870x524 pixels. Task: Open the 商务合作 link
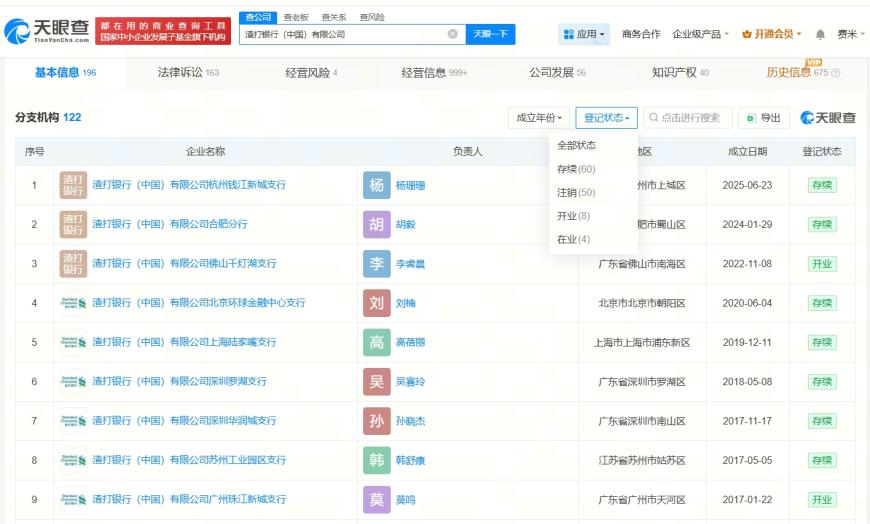click(x=641, y=34)
